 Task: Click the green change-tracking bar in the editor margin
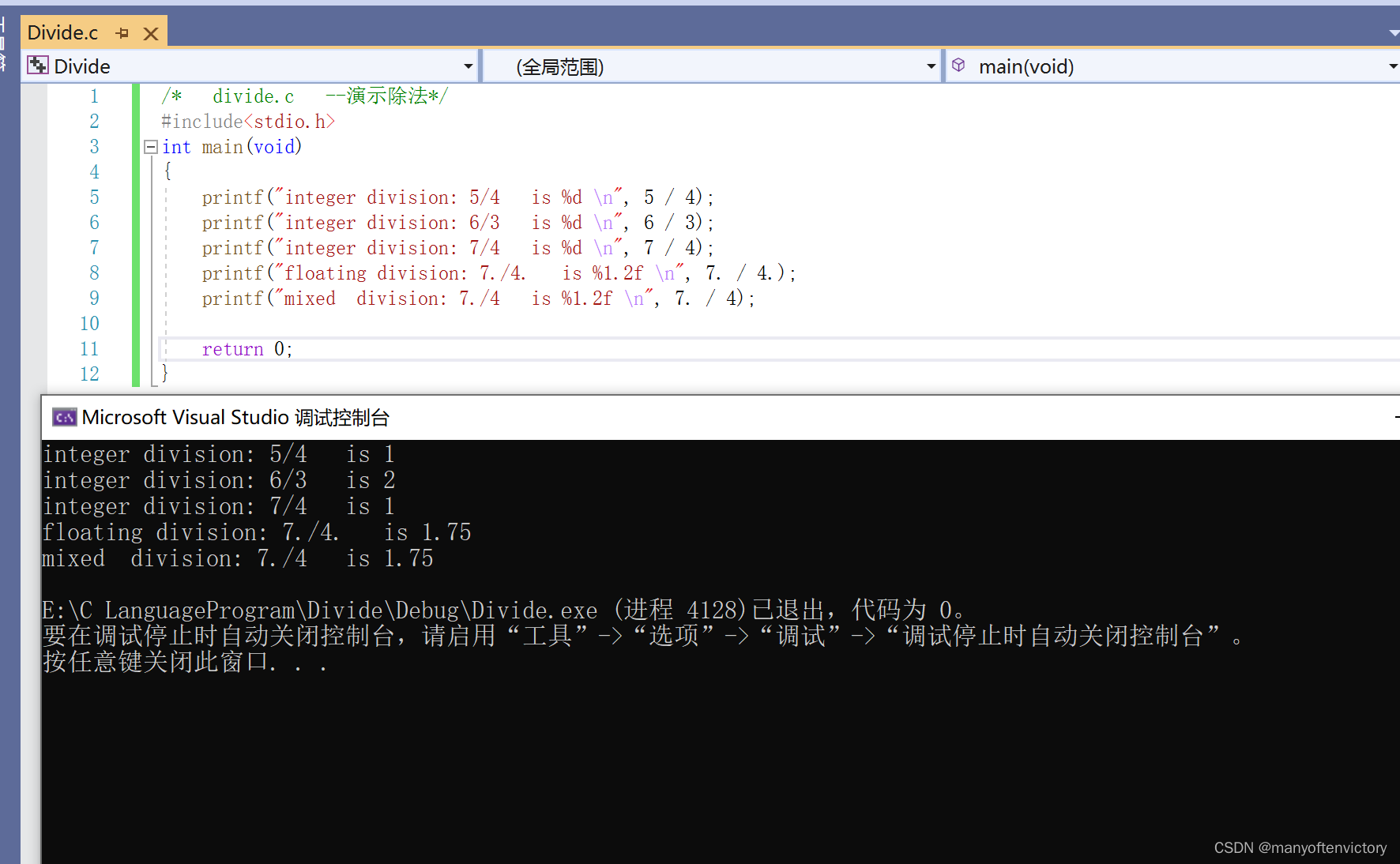pyautogui.click(x=135, y=237)
